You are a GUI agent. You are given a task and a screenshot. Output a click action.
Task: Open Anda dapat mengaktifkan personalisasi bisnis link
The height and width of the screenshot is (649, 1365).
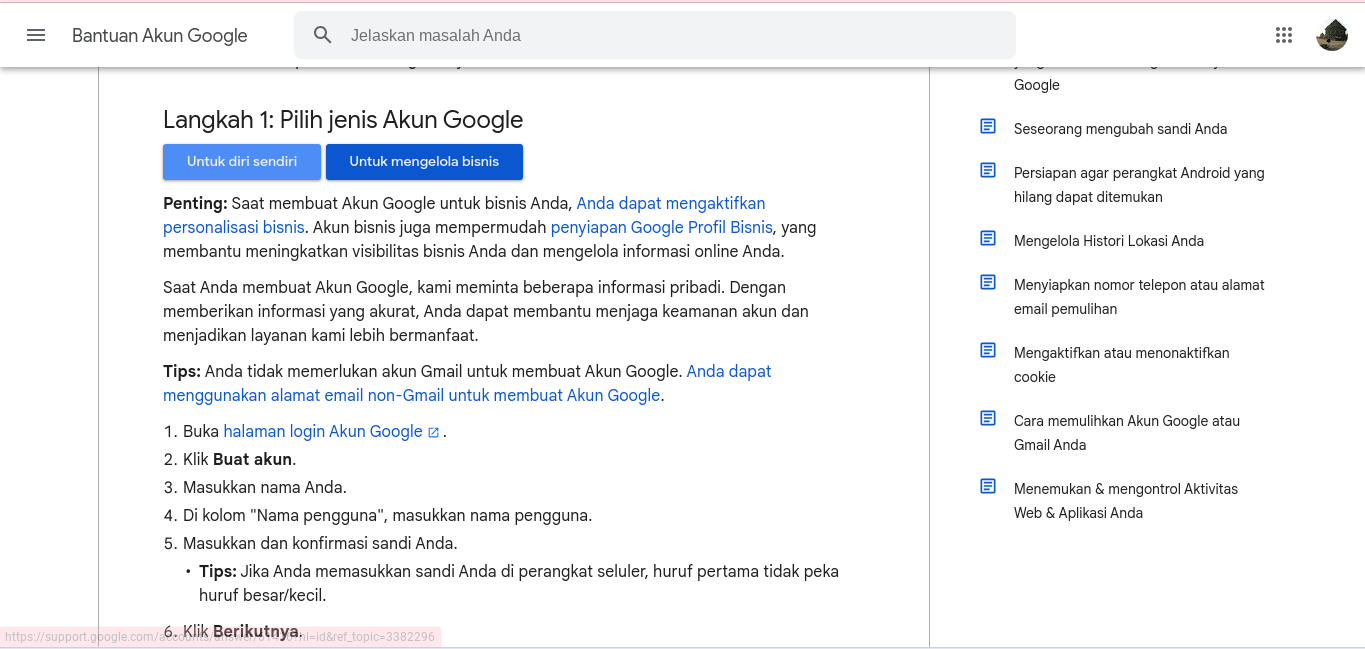click(464, 215)
